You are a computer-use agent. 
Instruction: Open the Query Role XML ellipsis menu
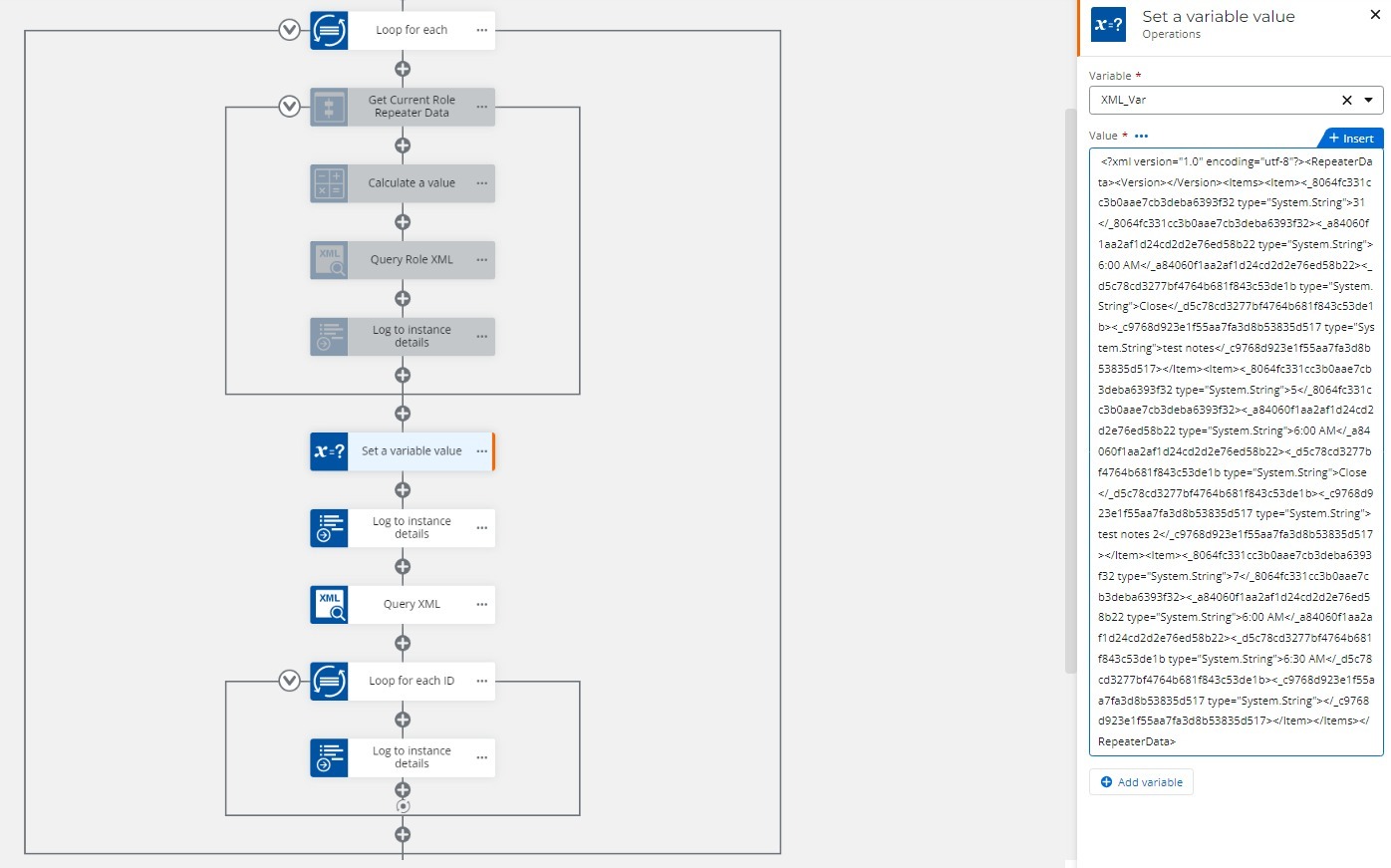[482, 260]
